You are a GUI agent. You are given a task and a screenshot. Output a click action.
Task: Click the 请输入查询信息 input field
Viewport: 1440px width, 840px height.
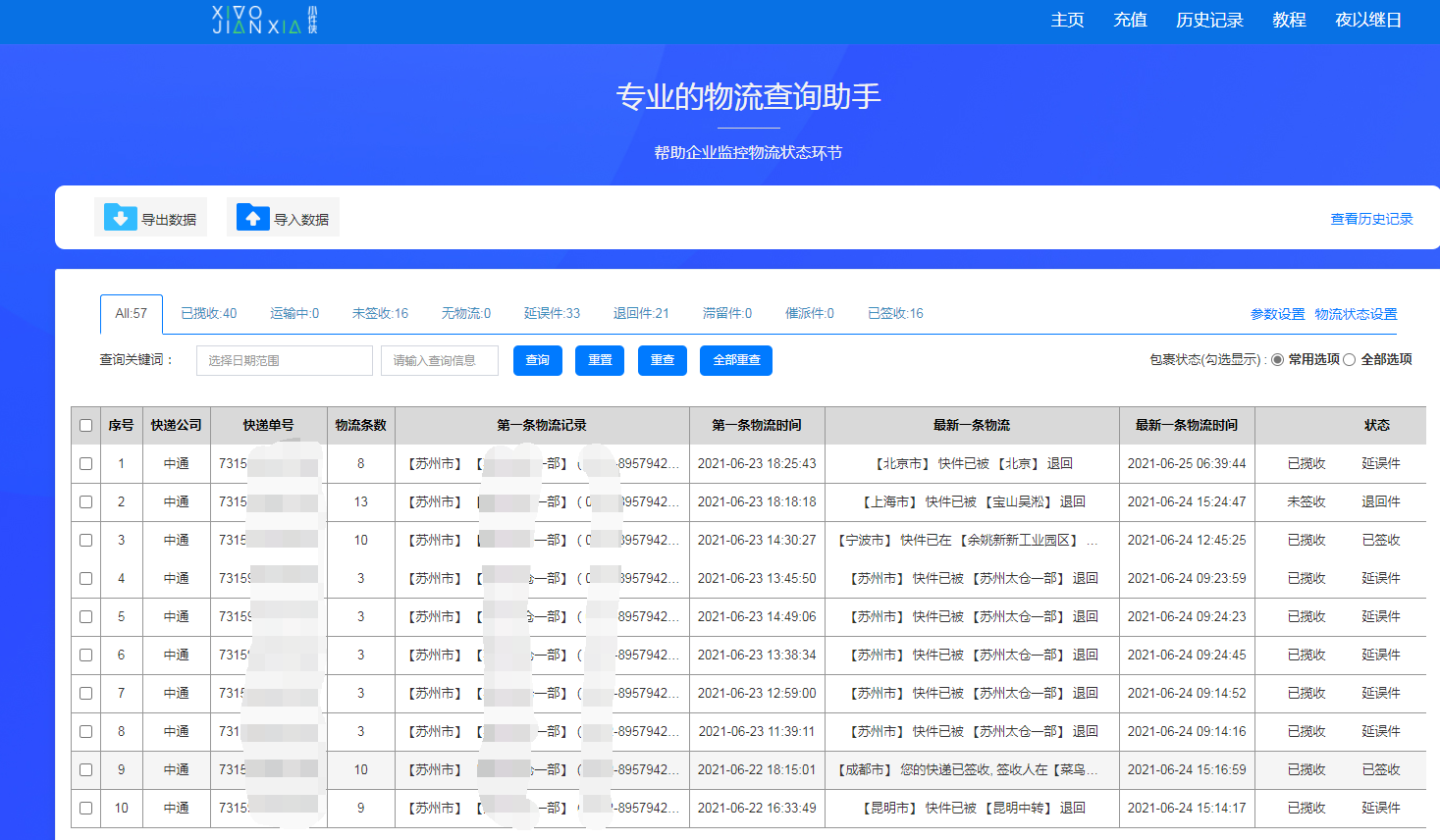pyautogui.click(x=439, y=360)
